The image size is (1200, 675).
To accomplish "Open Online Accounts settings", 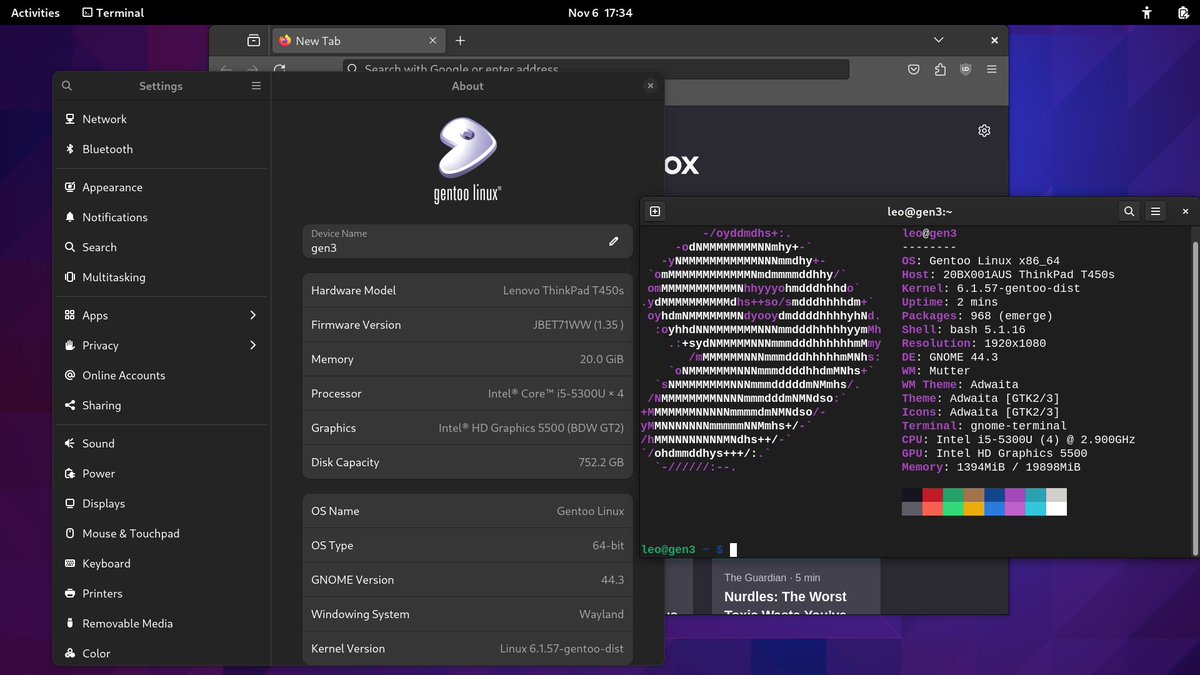I will [161, 375].
